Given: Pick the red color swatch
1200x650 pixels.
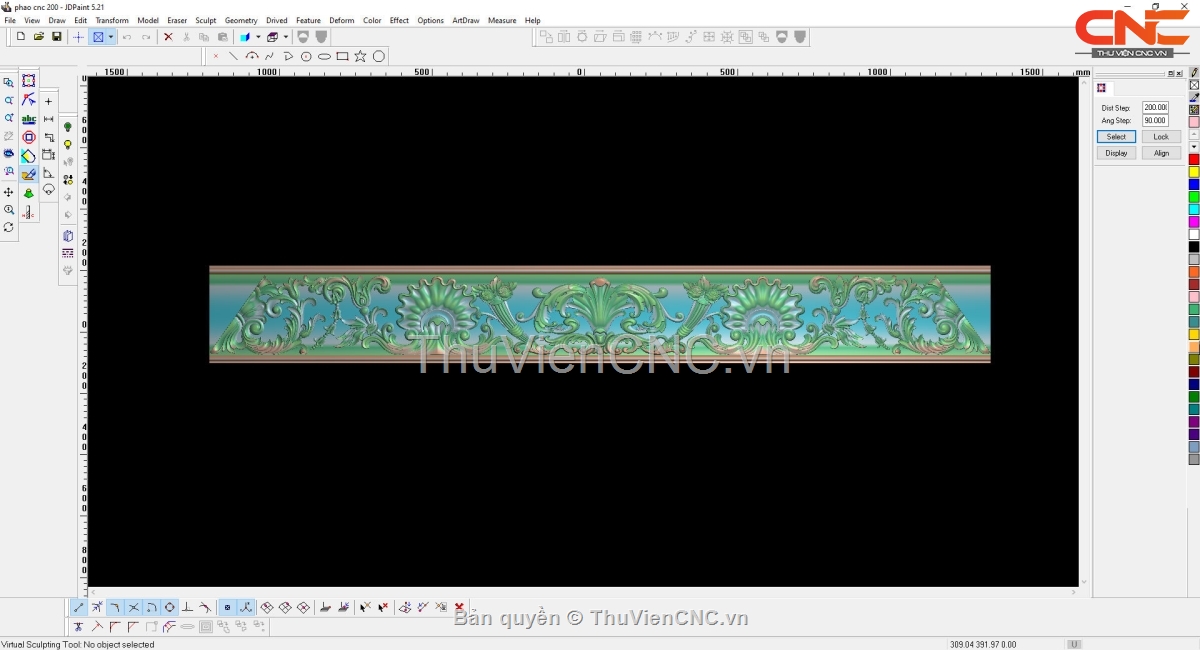Looking at the screenshot, I should tap(1194, 159).
